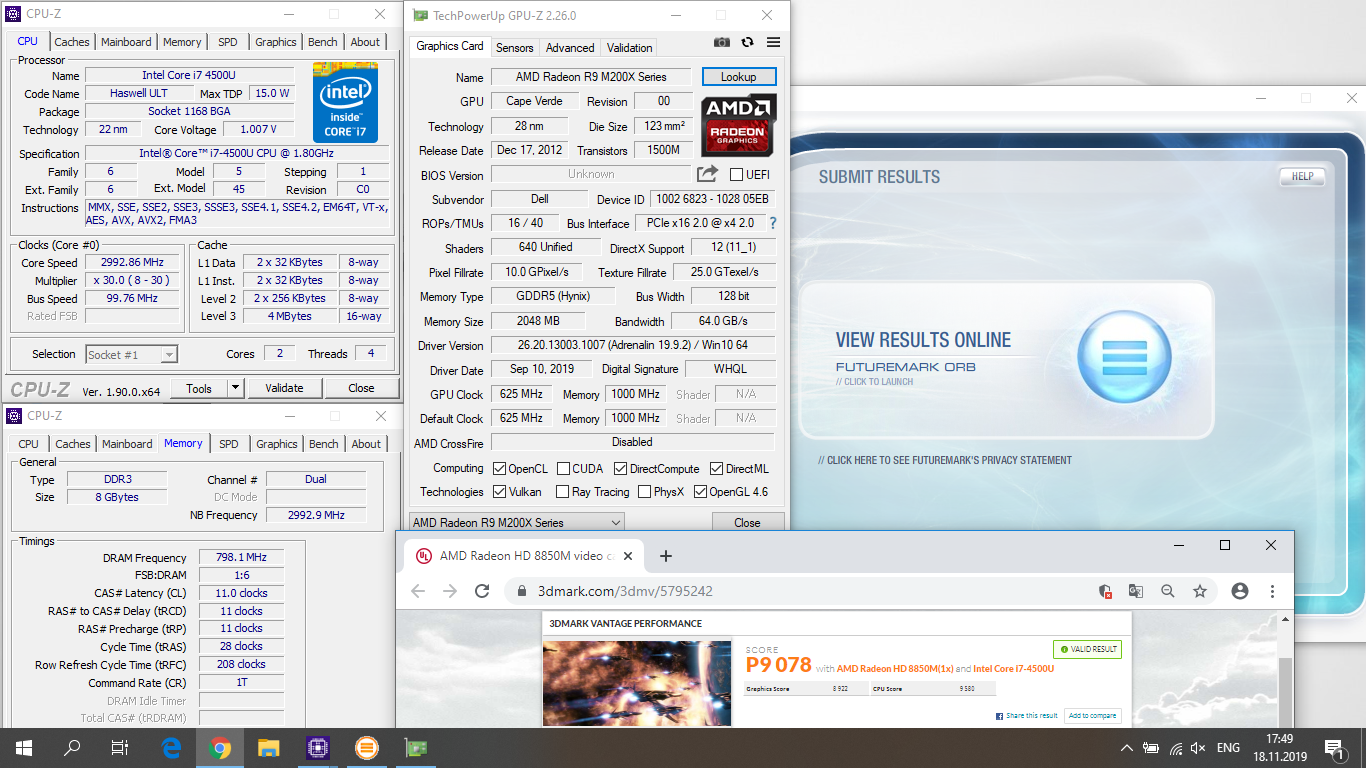This screenshot has width=1366, height=768.
Task: Open the GPU-Z hamburger menu
Action: tap(773, 42)
